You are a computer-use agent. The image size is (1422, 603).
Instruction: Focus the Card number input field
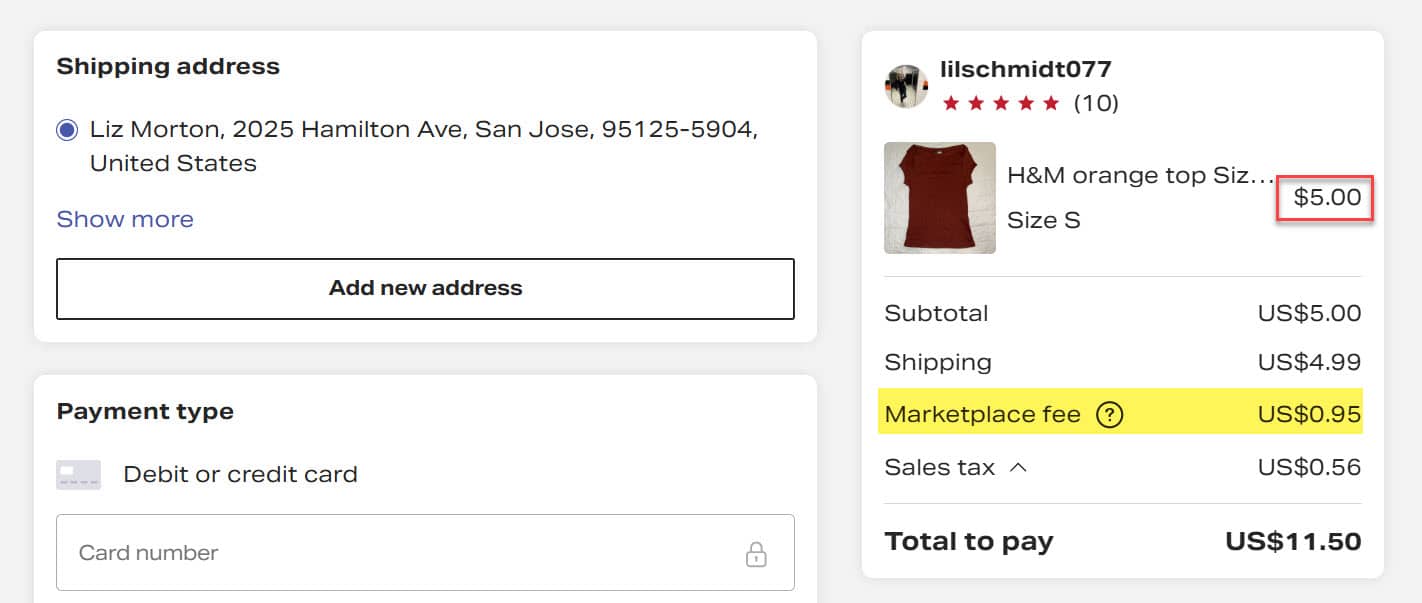click(400, 553)
